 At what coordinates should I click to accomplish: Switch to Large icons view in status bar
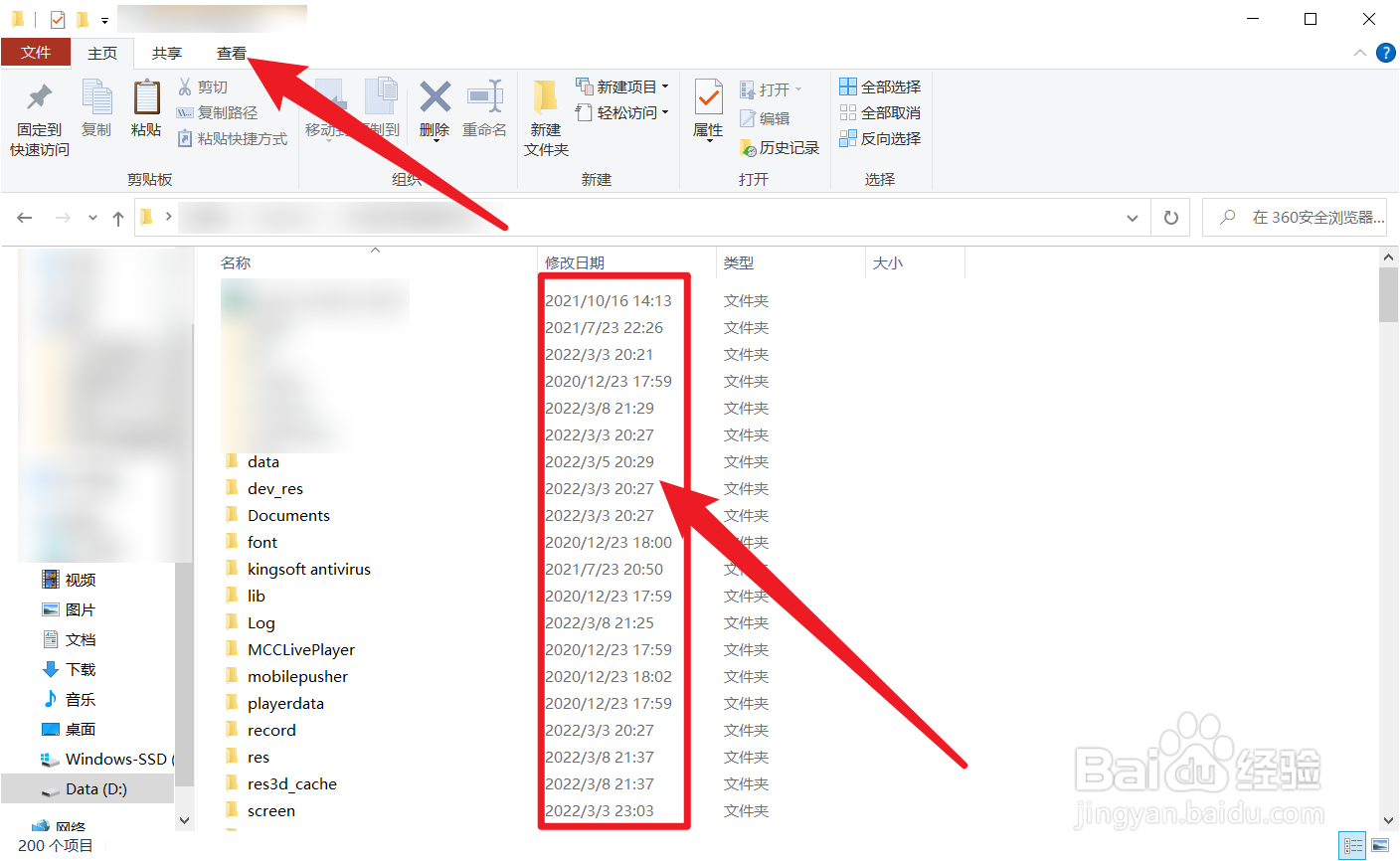[x=1380, y=846]
